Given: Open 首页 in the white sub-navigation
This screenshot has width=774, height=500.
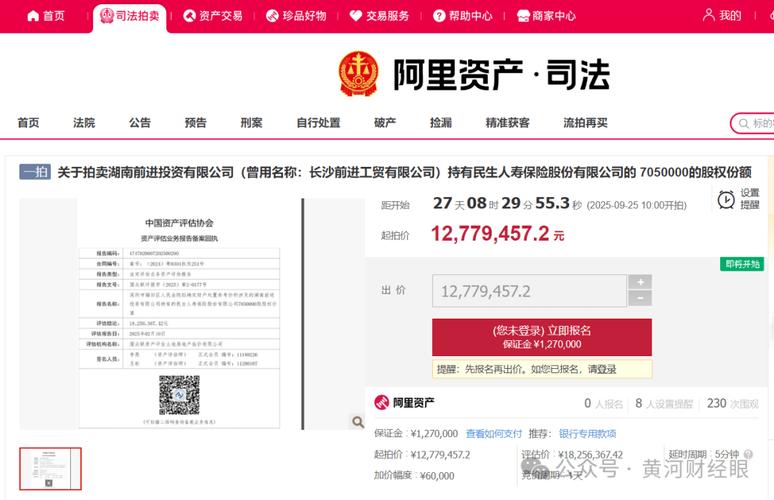Looking at the screenshot, I should (29, 122).
